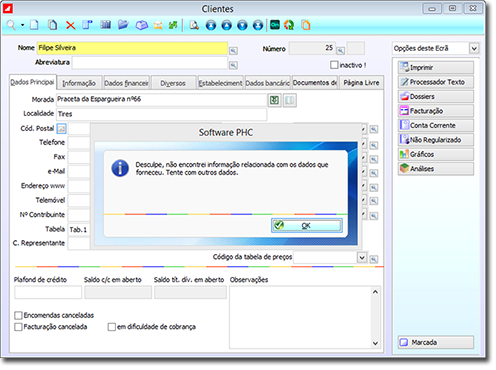496x370 pixels.
Task: Go to the first record arrow
Action: (211, 25)
